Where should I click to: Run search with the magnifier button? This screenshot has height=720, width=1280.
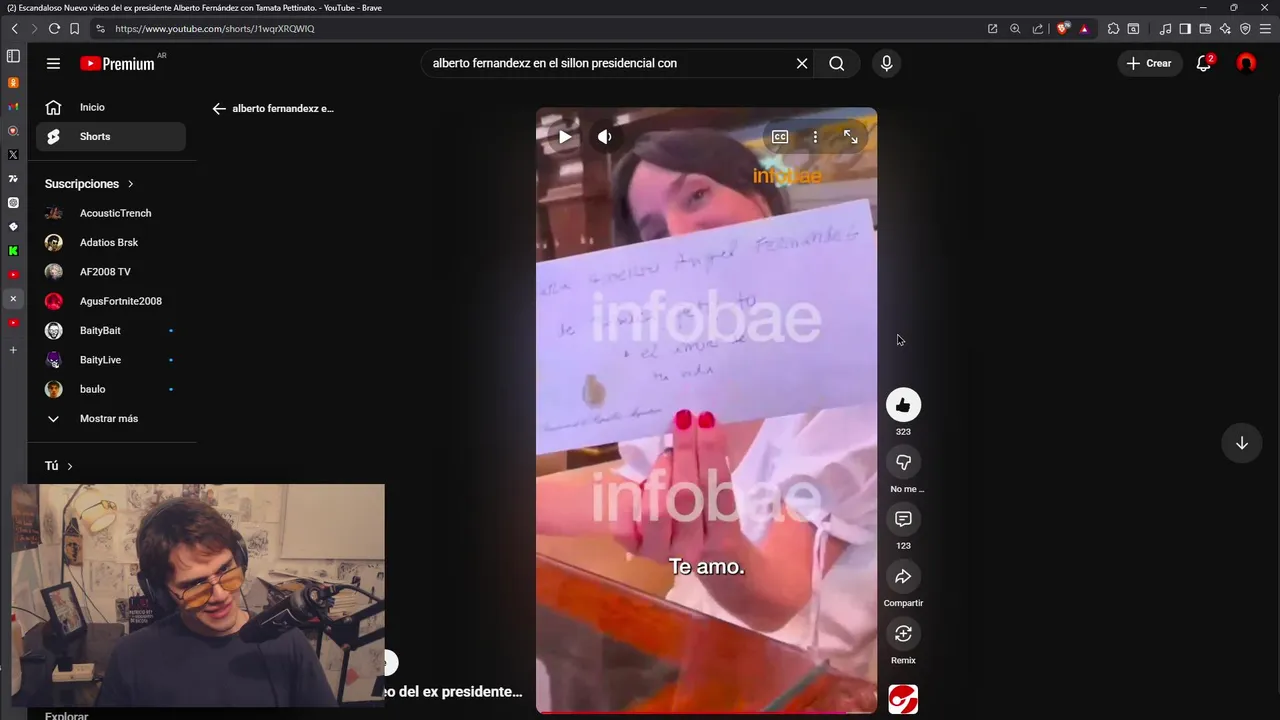click(x=837, y=63)
